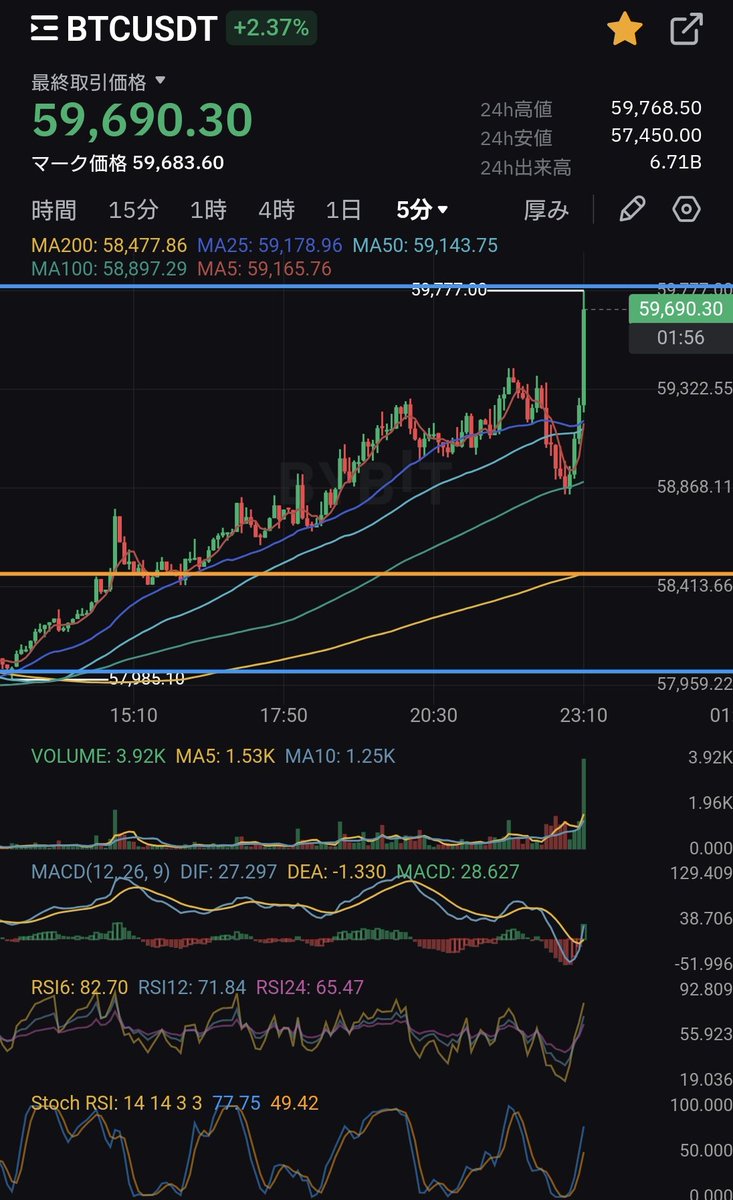Open the trading pair list menu icon

click(x=44, y=29)
